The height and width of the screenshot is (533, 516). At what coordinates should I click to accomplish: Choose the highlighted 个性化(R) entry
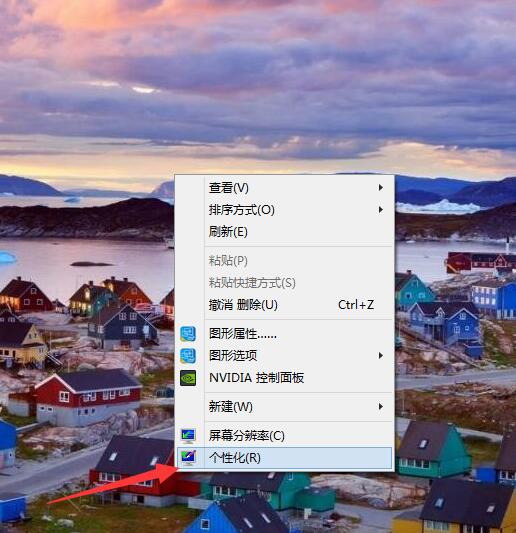pos(284,458)
